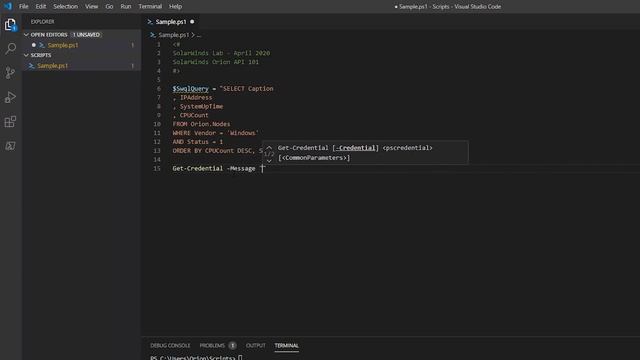Open the Terminal menu
The image size is (640, 360).
pos(150,7)
